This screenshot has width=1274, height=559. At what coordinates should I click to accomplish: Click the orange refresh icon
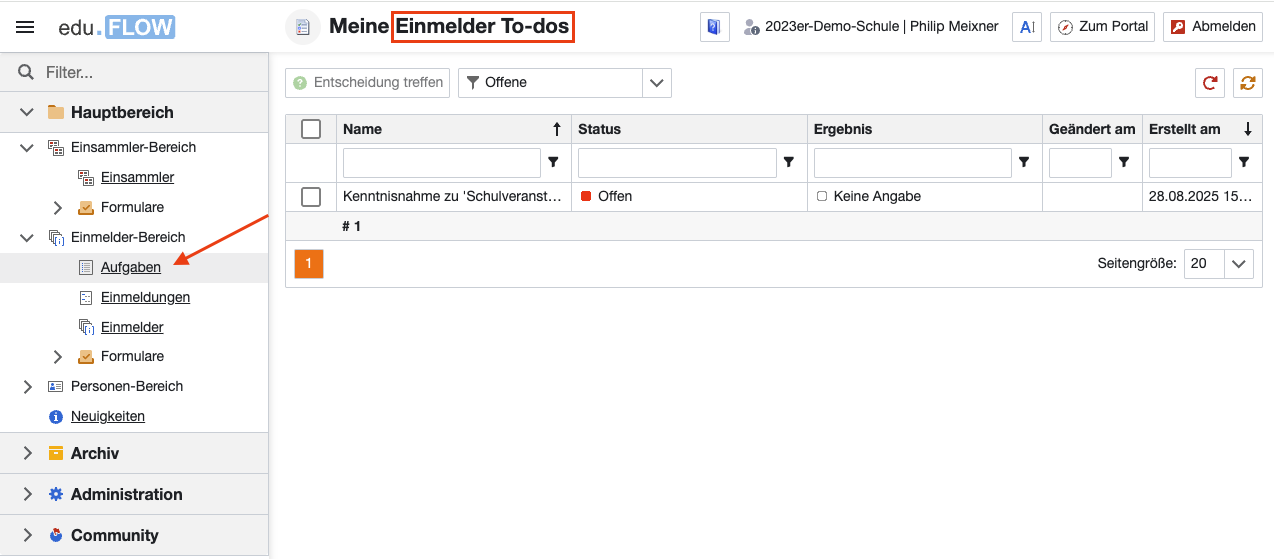(x=1247, y=83)
